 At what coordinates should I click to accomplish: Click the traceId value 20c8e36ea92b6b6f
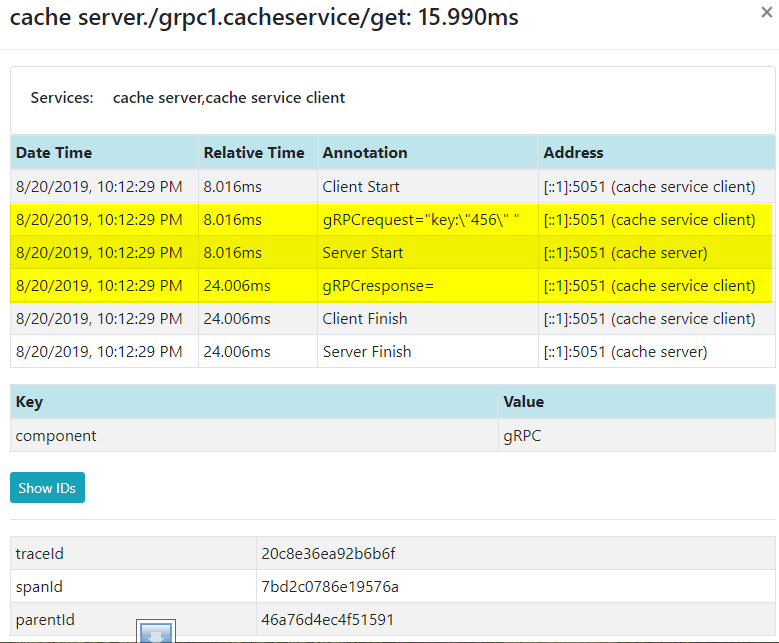[328, 554]
